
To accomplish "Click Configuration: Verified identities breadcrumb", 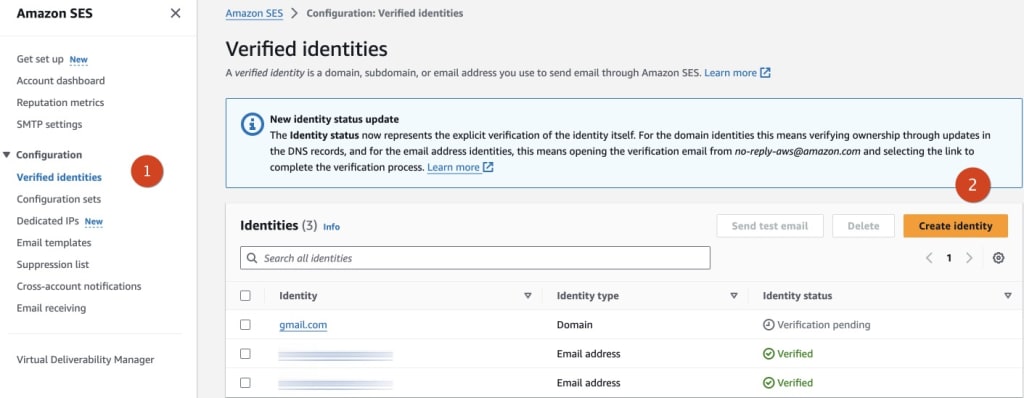I will [385, 13].
